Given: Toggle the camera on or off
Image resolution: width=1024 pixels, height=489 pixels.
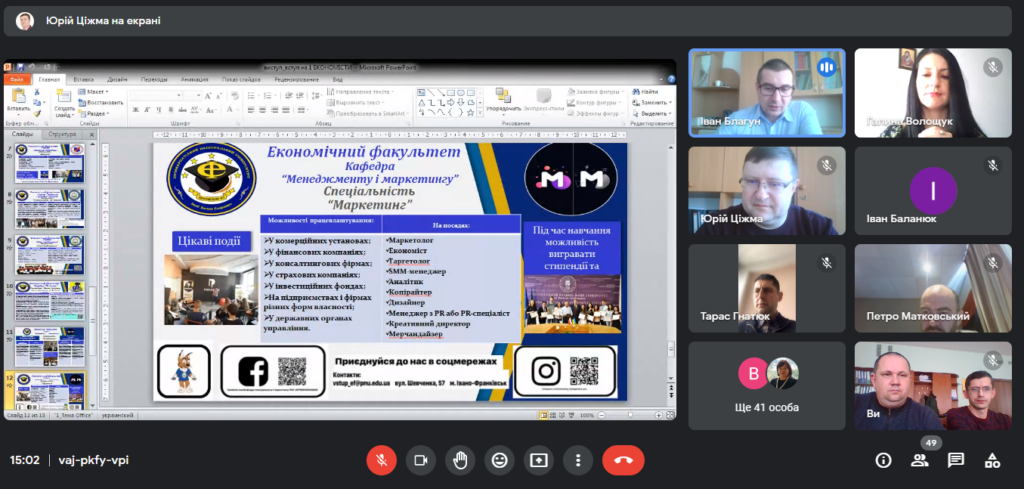Looking at the screenshot, I should pyautogui.click(x=420, y=460).
